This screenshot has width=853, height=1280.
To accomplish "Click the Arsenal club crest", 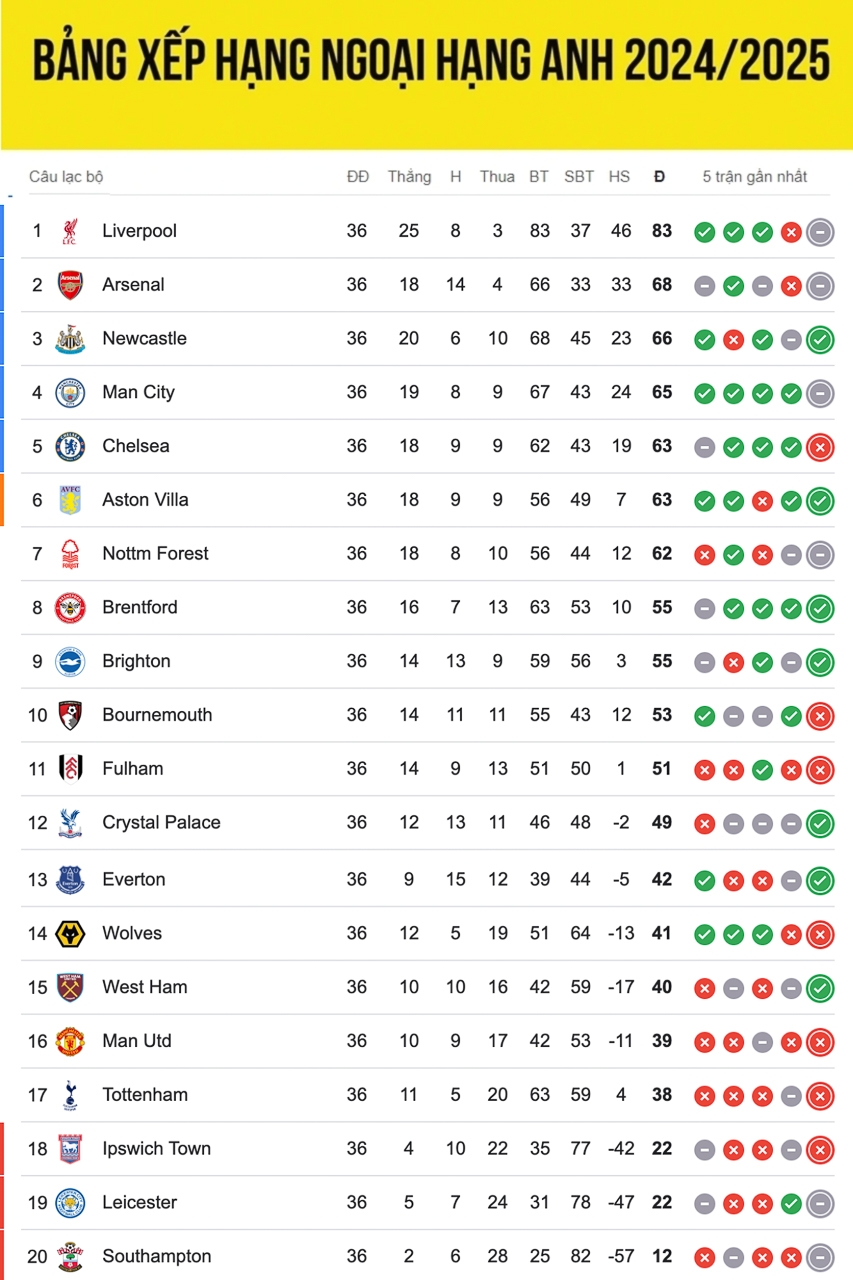I will pos(70,285).
